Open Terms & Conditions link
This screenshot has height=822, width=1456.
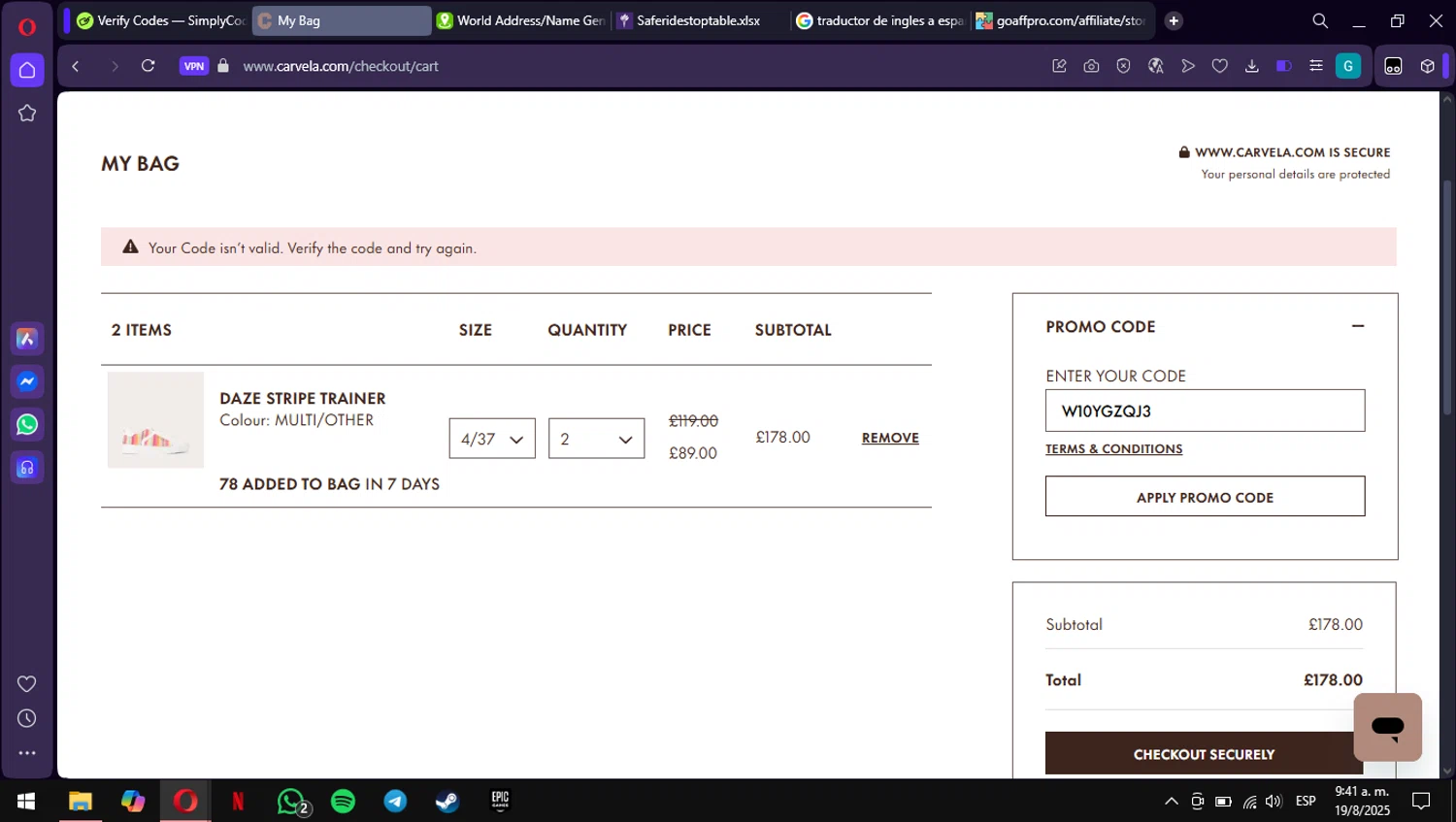point(1113,449)
